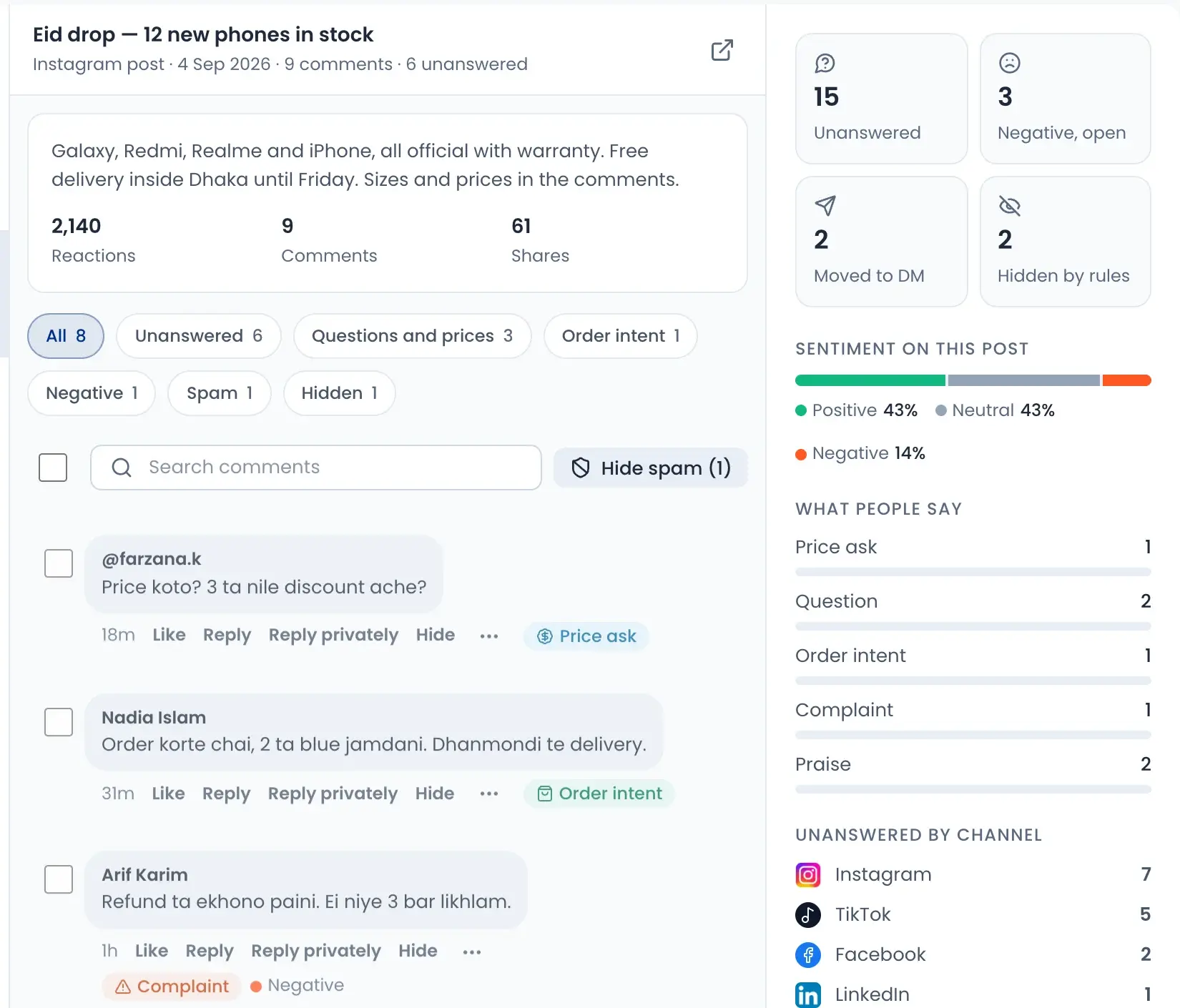Filter by Order intent chip

(621, 336)
